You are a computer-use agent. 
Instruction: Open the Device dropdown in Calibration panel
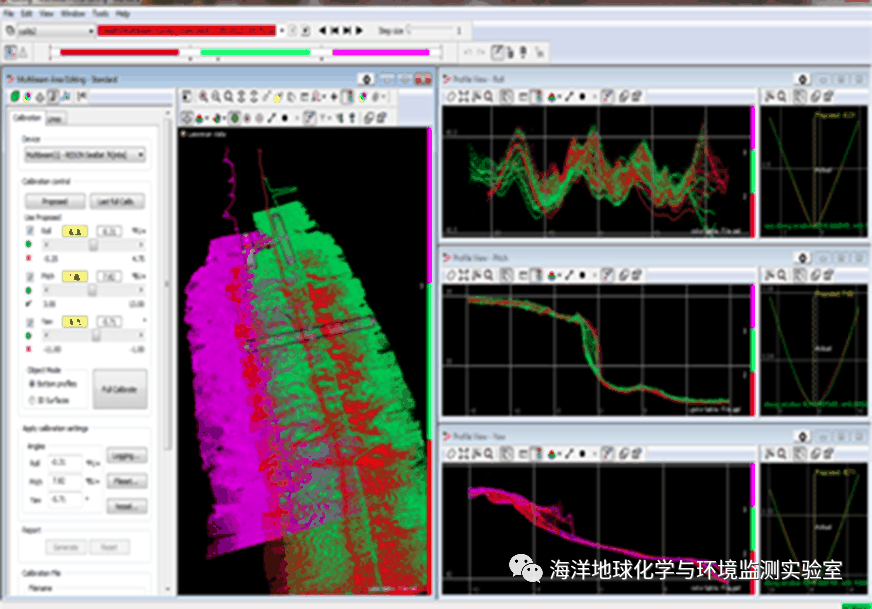coord(84,155)
